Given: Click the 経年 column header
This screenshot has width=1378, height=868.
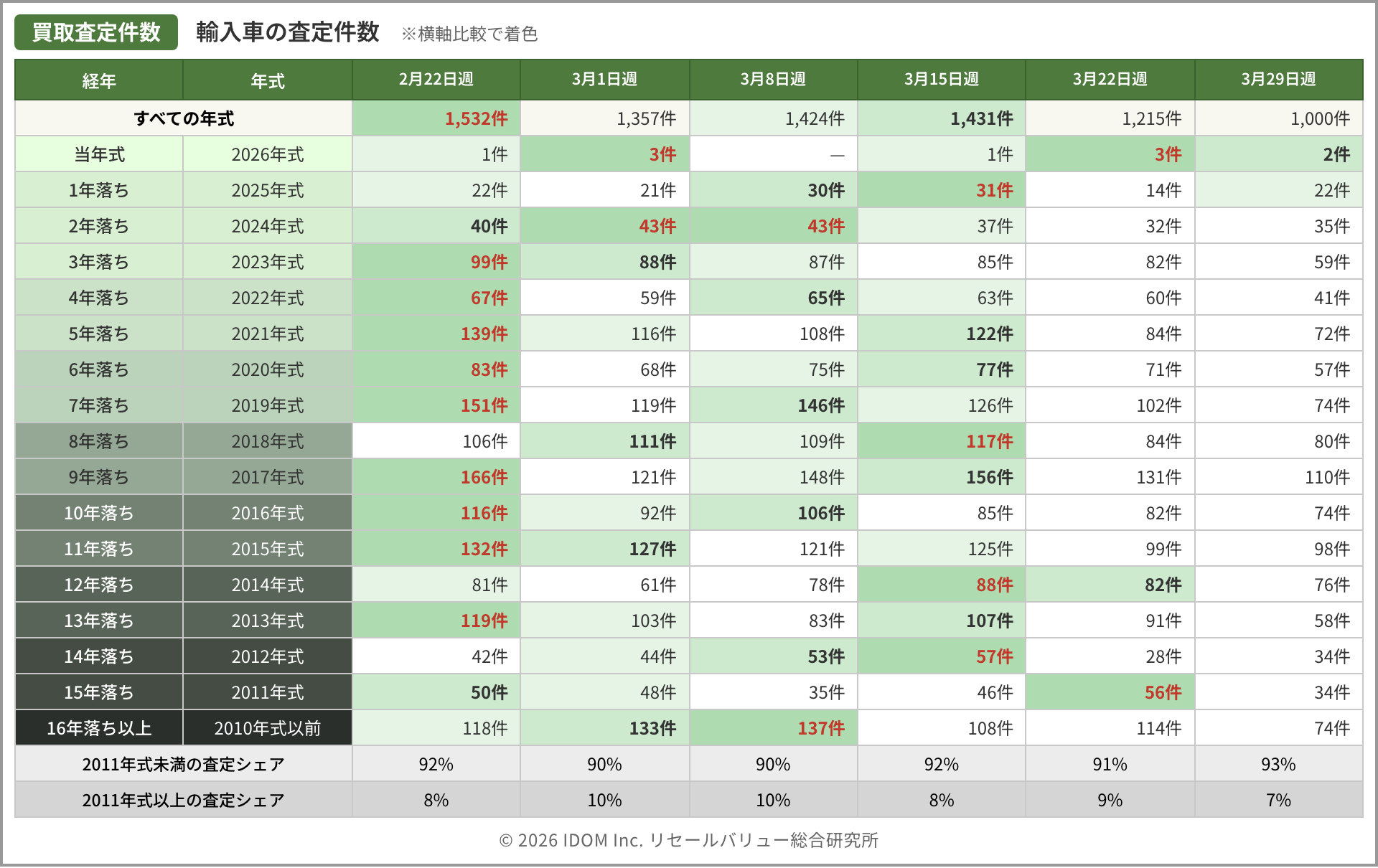Looking at the screenshot, I should (99, 80).
